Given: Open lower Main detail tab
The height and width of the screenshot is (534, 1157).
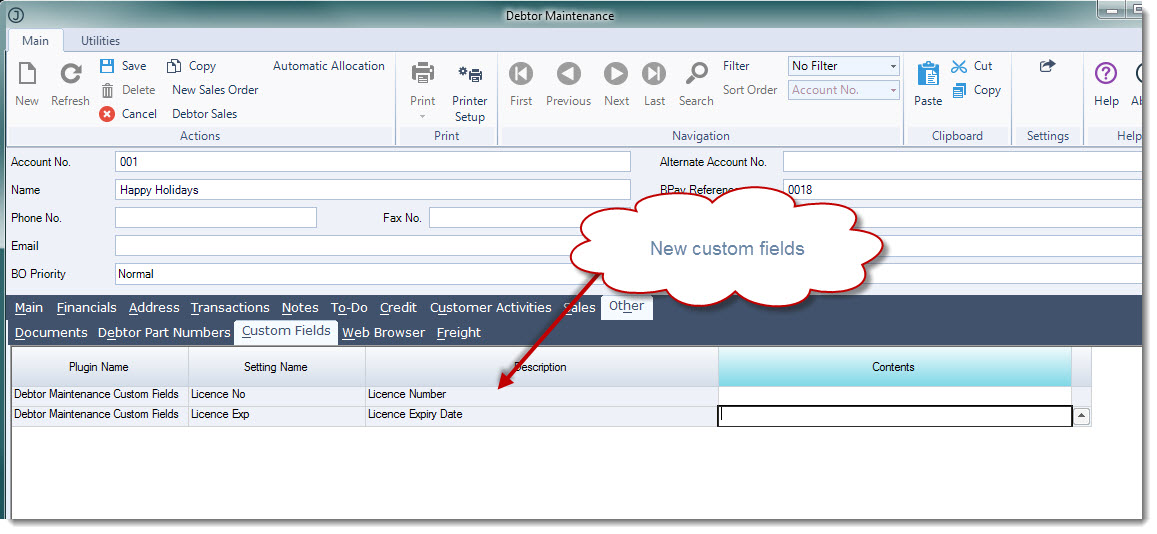Looking at the screenshot, I should (29, 308).
